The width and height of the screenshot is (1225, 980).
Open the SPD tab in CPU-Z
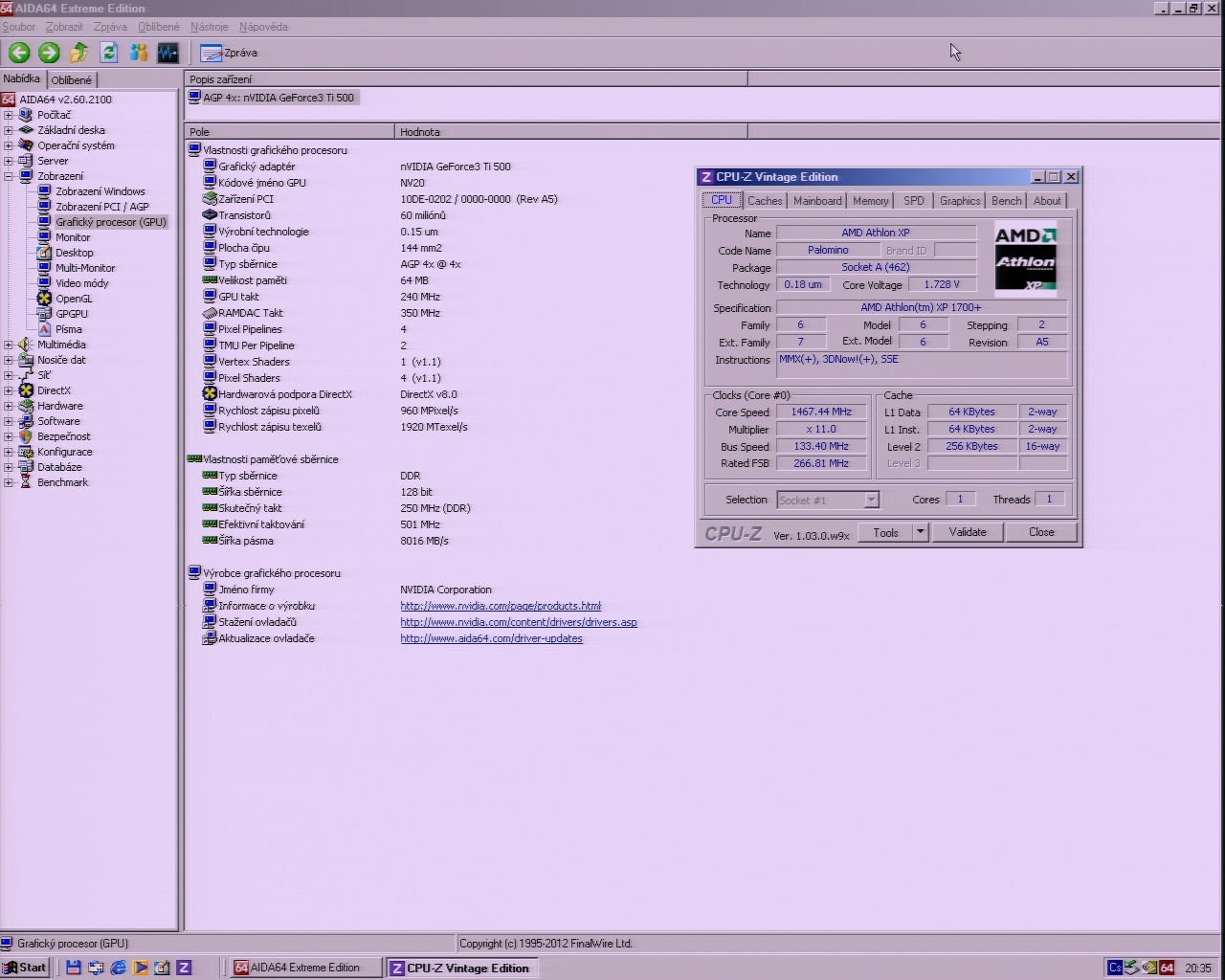(914, 201)
